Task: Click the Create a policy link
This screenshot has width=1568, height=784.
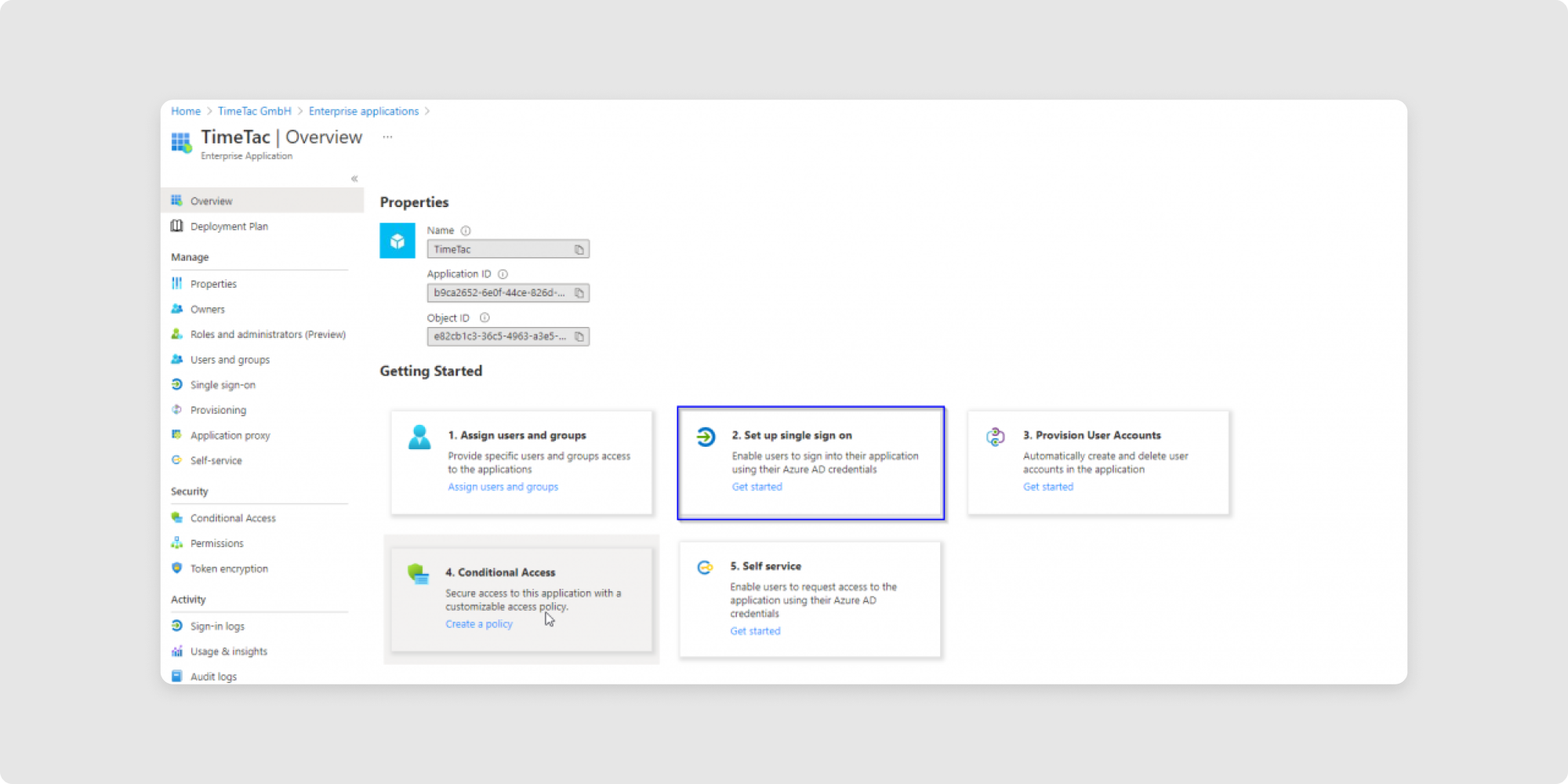Action: pos(478,624)
